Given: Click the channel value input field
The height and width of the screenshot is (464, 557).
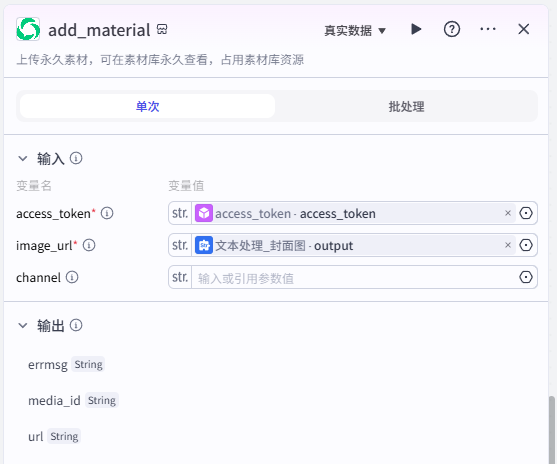Looking at the screenshot, I should tap(354, 277).
